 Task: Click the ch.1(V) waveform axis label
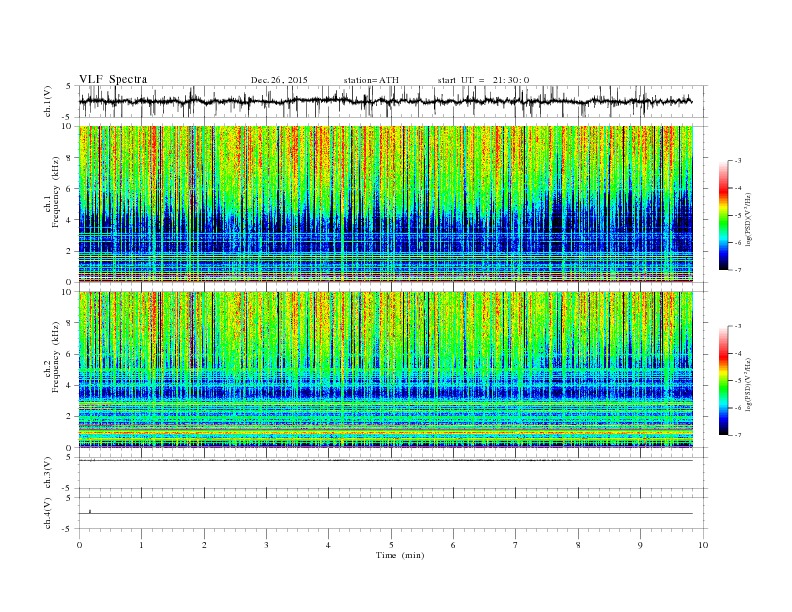tap(48, 101)
